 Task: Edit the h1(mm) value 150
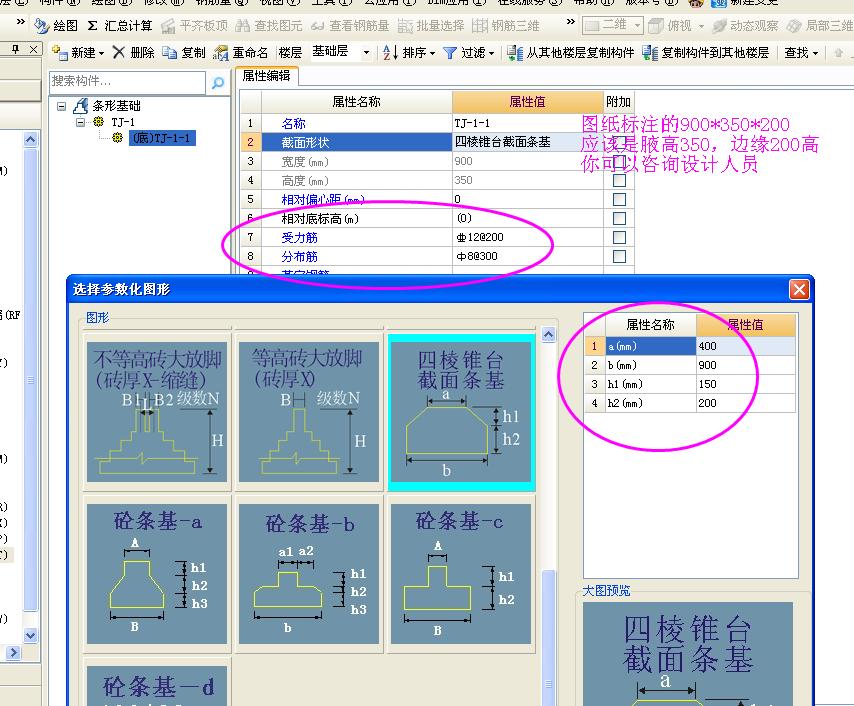point(746,384)
